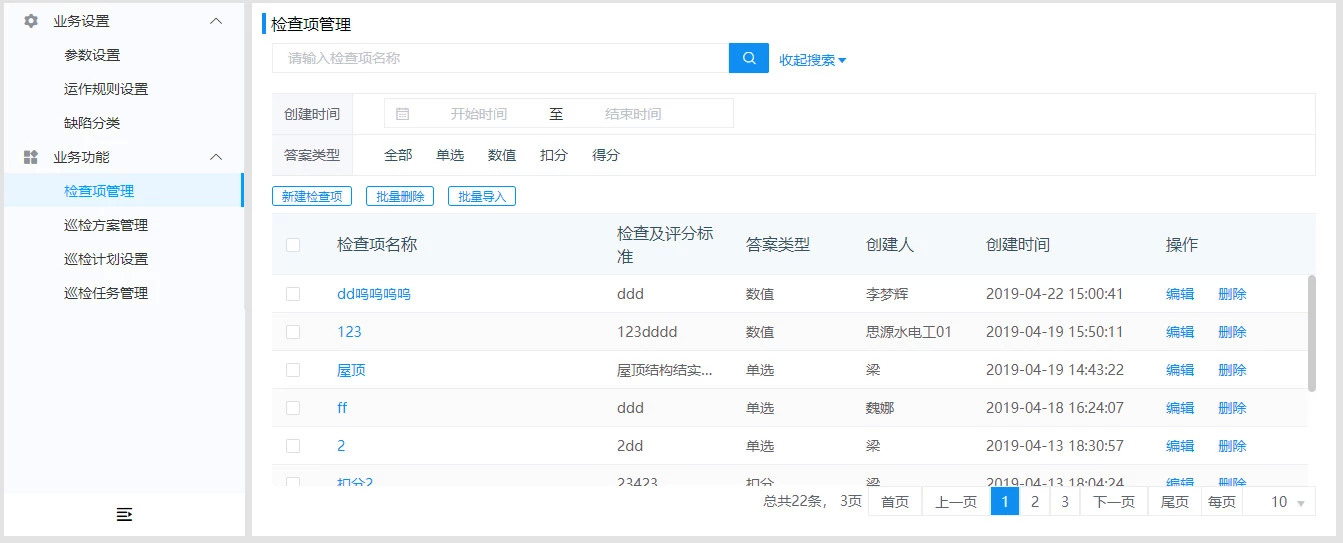The image size is (1343, 543).
Task: Open 巡检方案管理 in the sidebar
Action: coord(106,225)
